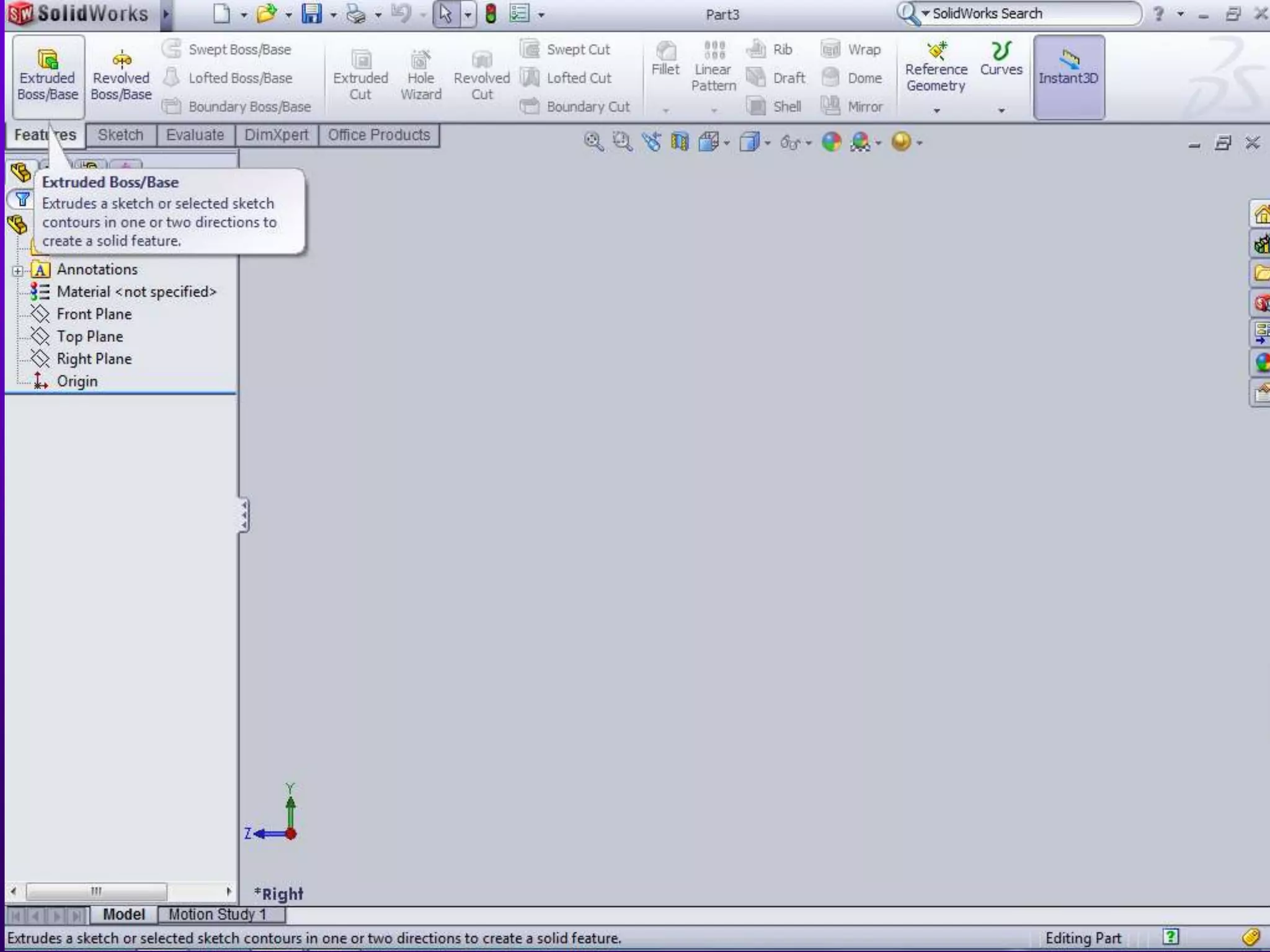This screenshot has height=952, width=1270.
Task: Toggle the Select cursor tool
Action: (445, 14)
